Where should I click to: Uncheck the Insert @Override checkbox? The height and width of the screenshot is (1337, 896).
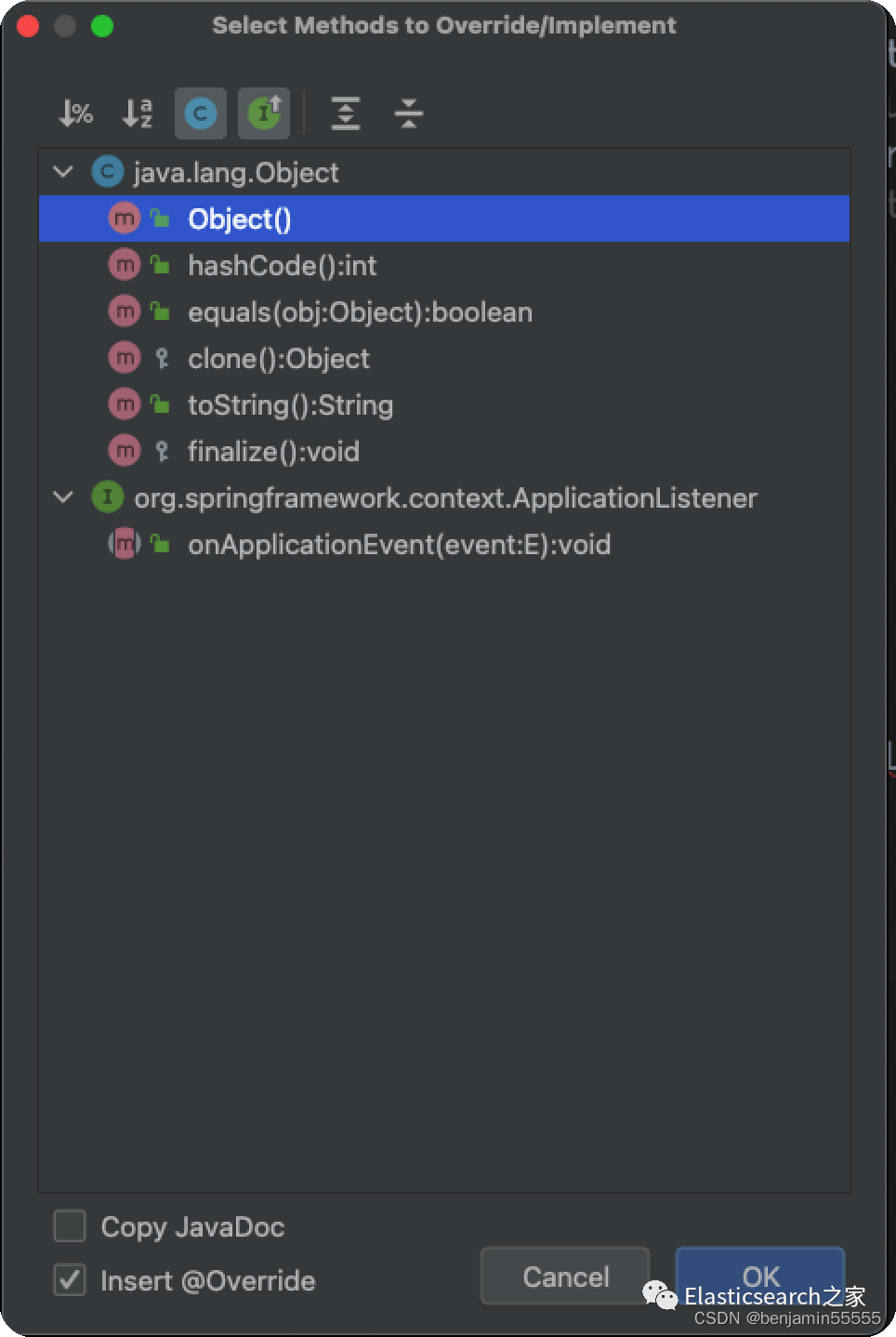[70, 1280]
